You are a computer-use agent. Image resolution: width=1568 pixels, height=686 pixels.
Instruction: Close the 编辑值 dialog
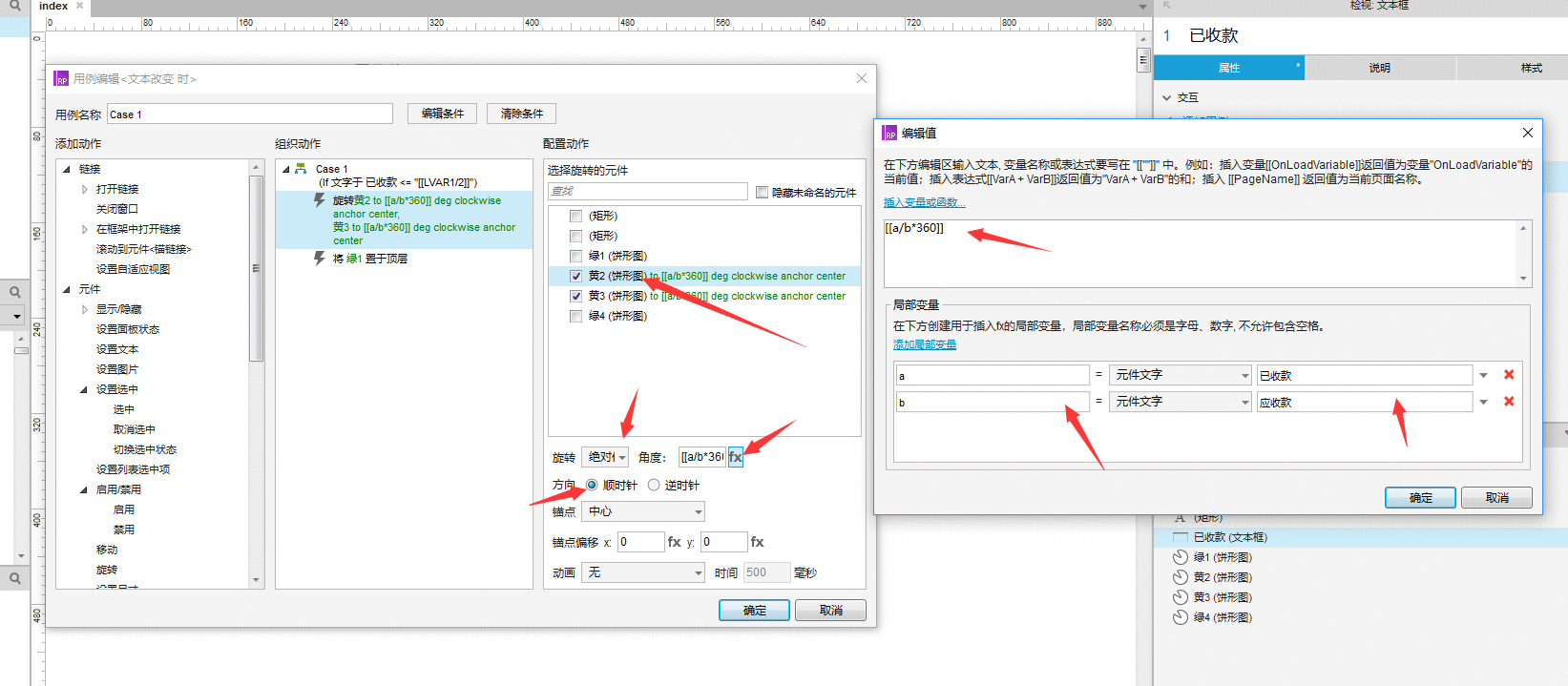(x=1528, y=133)
